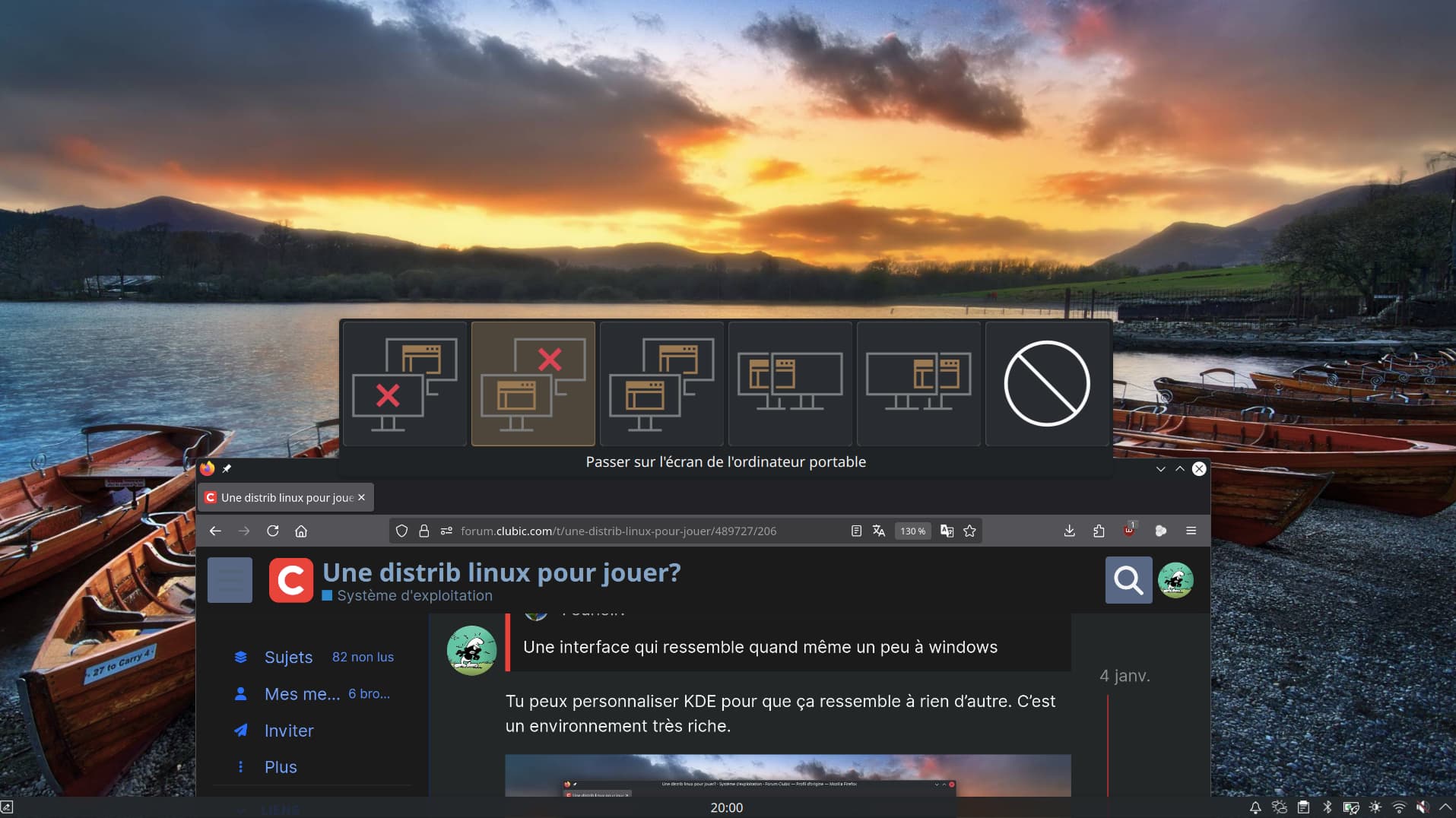Toggle reader view in the address bar

[856, 531]
